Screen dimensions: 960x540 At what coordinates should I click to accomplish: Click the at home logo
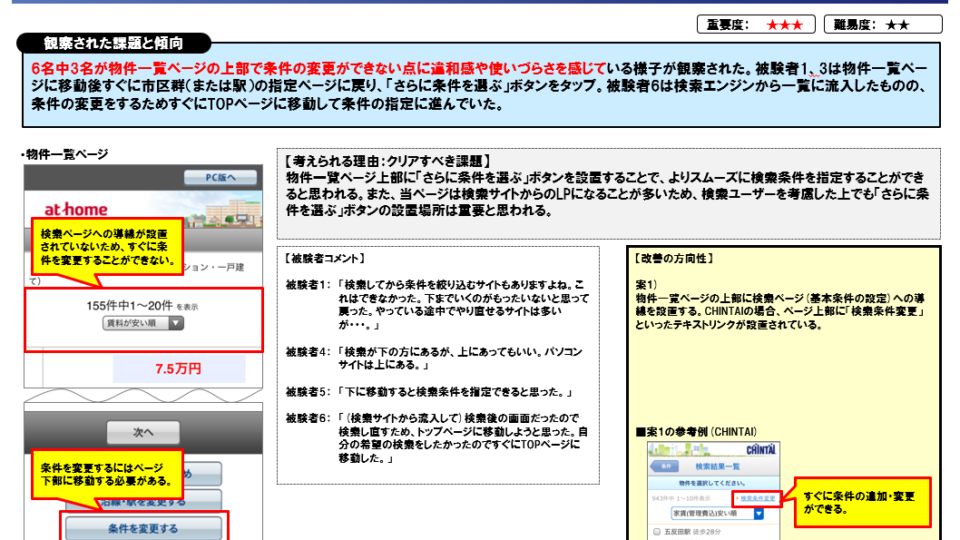[76, 209]
